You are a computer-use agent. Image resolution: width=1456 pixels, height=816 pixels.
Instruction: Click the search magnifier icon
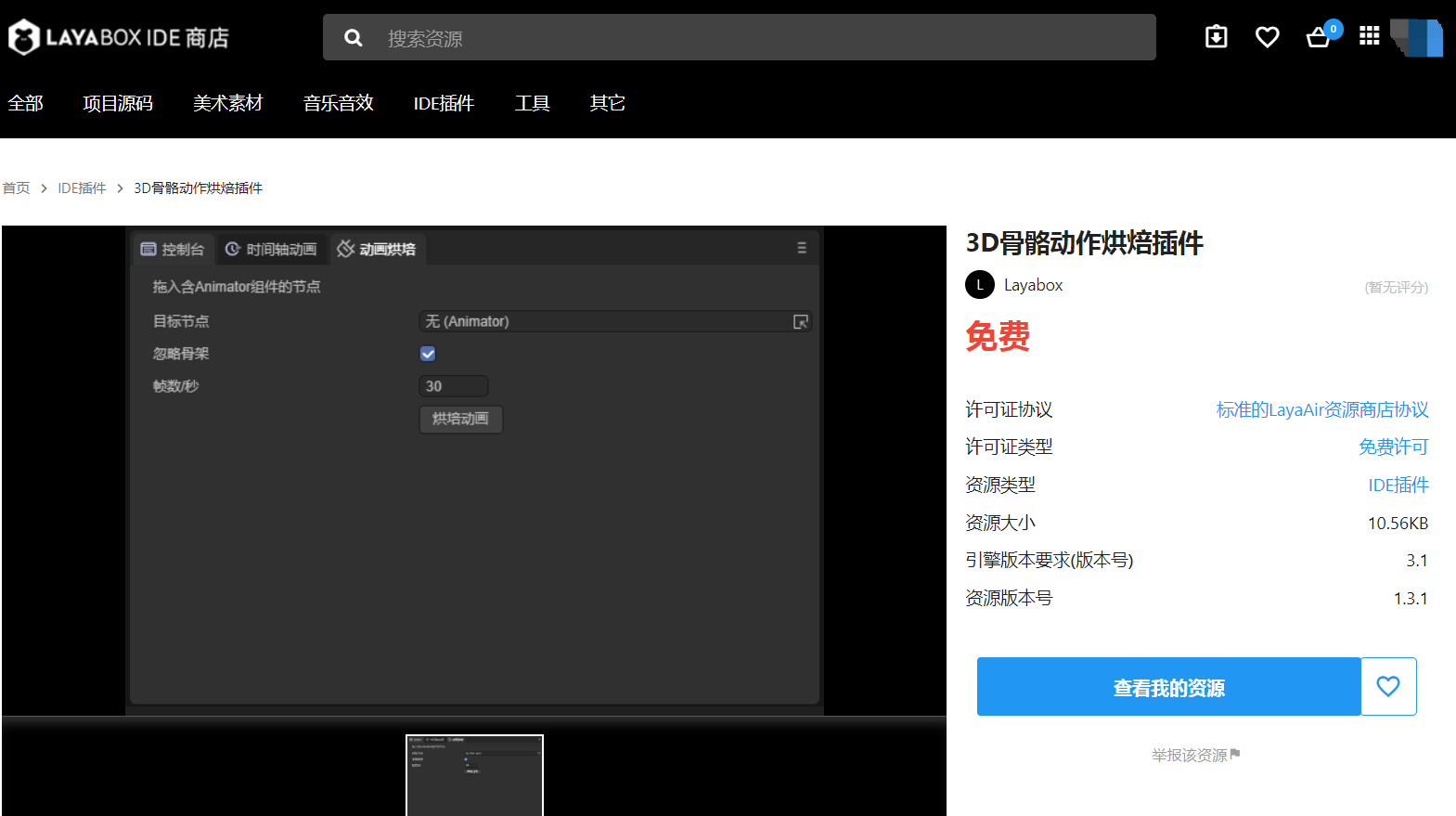tap(353, 38)
